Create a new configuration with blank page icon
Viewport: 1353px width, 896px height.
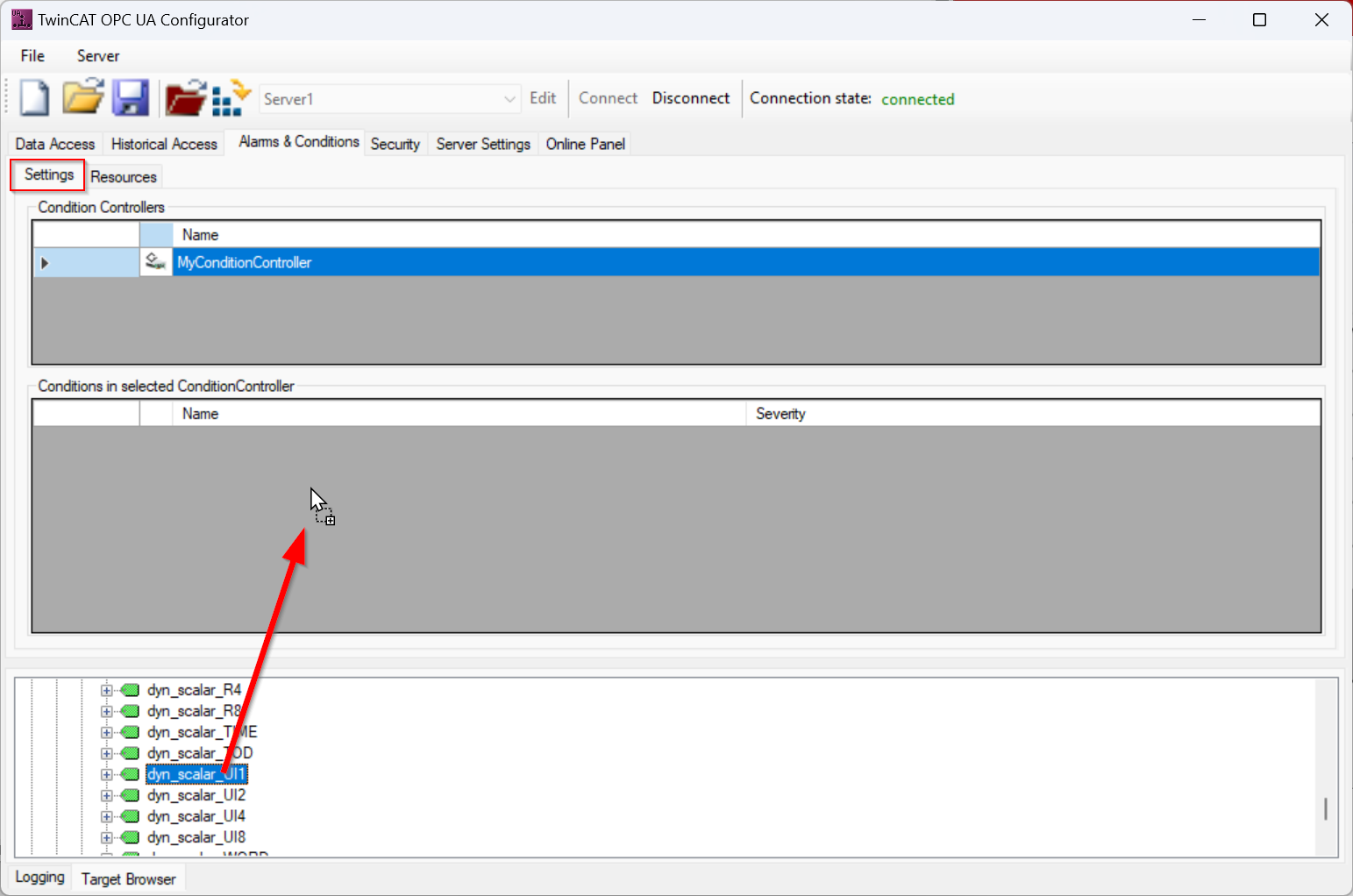(34, 97)
